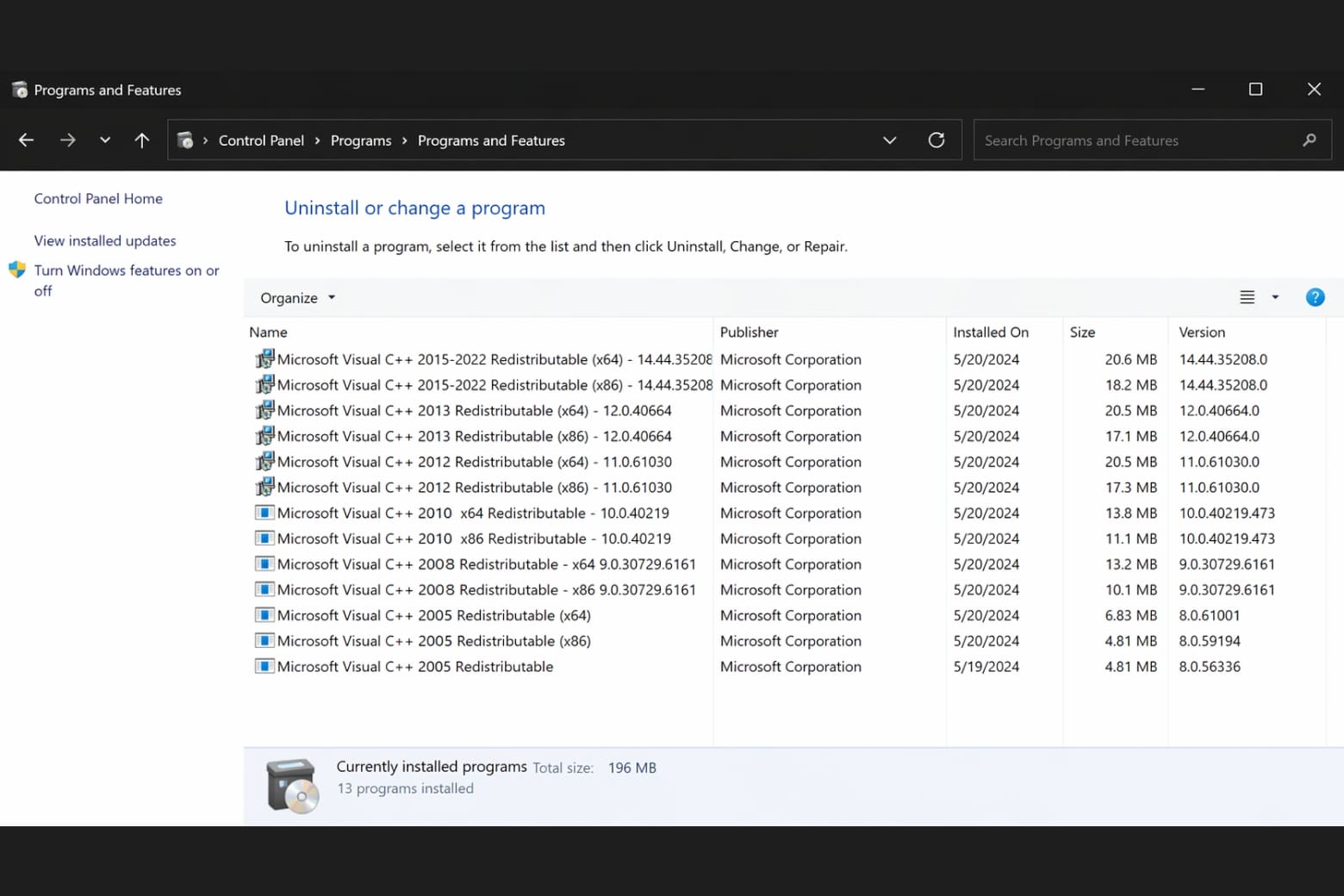Open Turn Windows features on or off

click(x=127, y=280)
